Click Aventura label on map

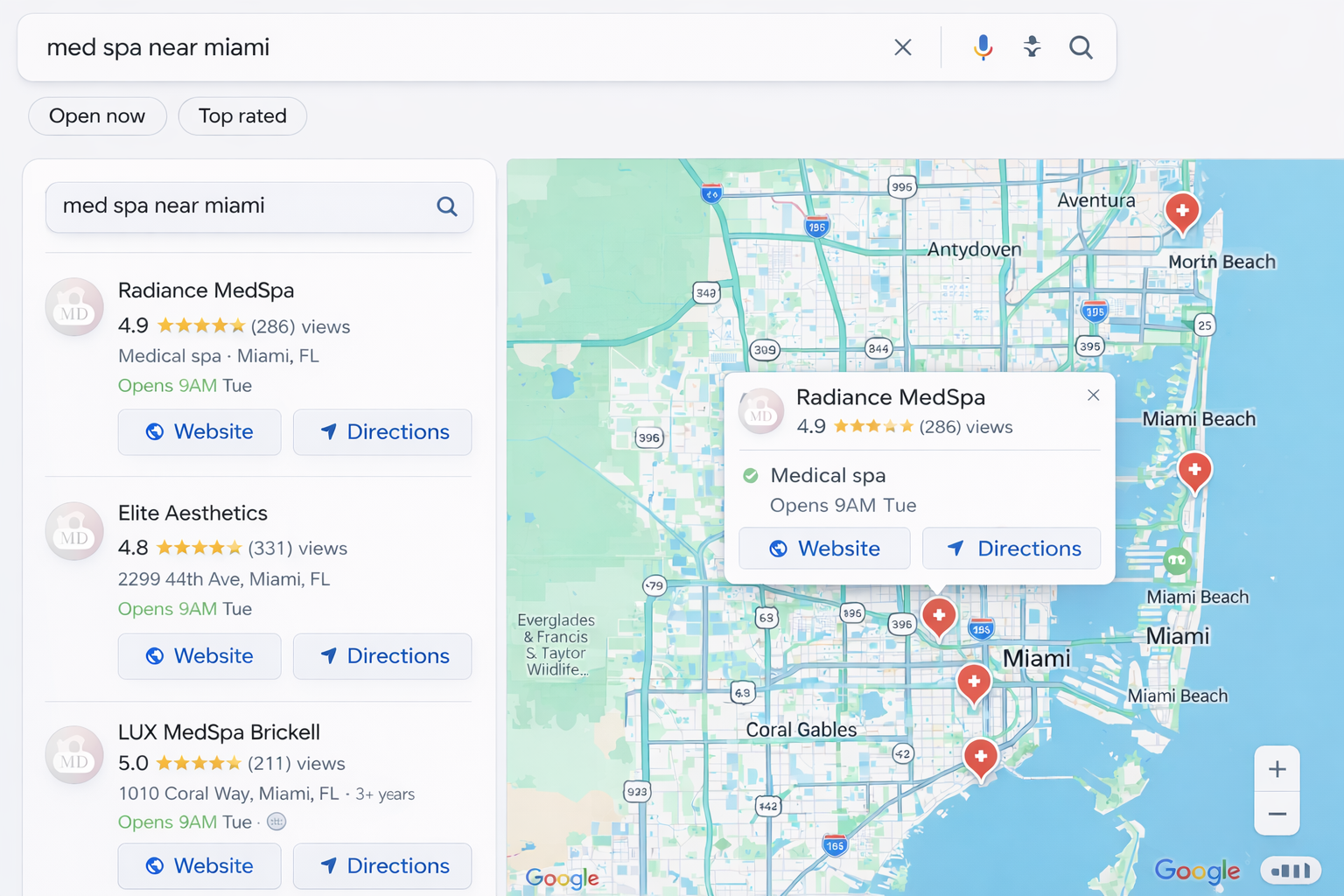[x=1096, y=200]
